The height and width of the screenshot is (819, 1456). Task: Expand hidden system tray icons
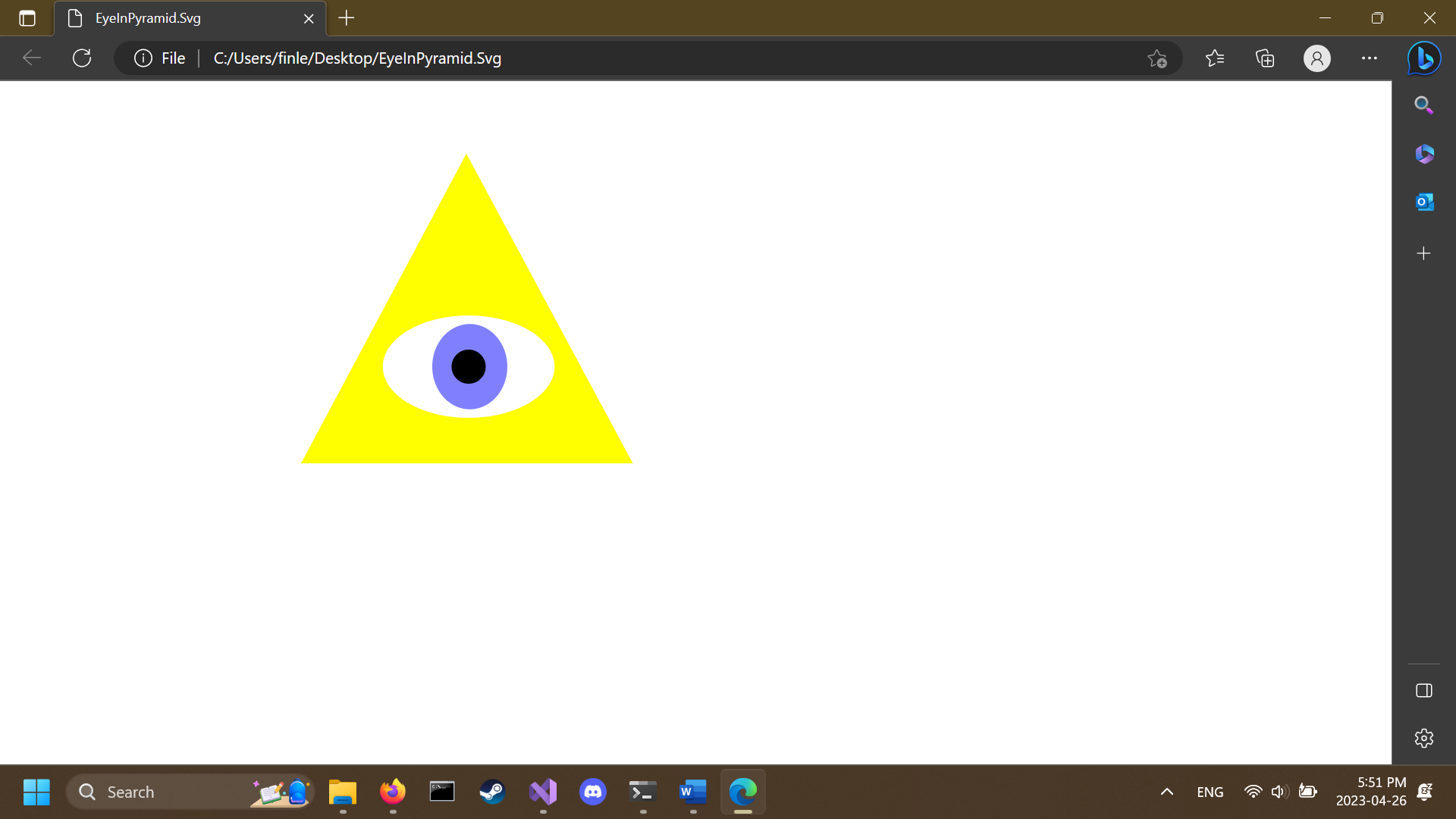pyautogui.click(x=1166, y=792)
